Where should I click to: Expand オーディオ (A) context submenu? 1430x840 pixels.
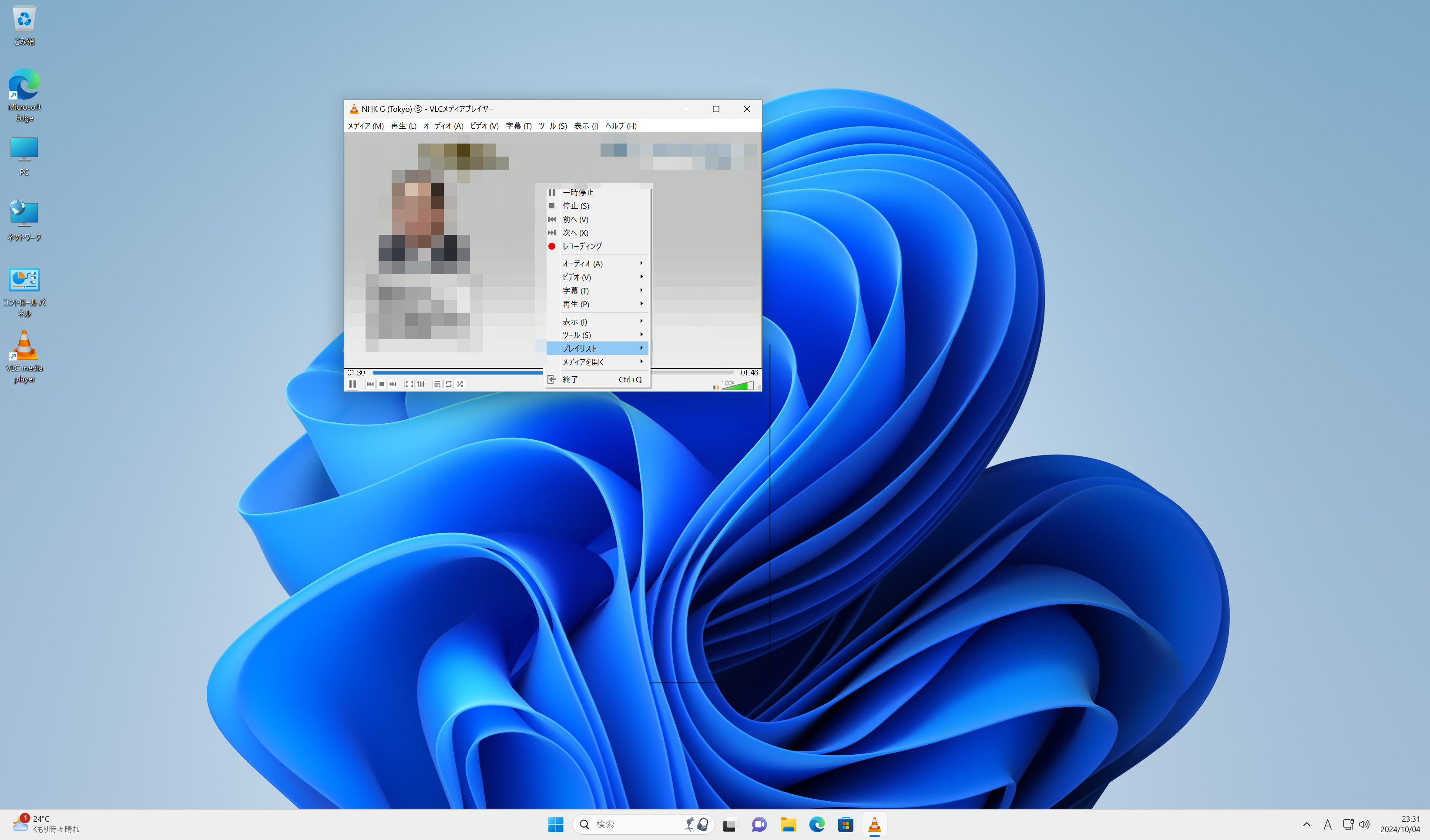click(x=596, y=264)
